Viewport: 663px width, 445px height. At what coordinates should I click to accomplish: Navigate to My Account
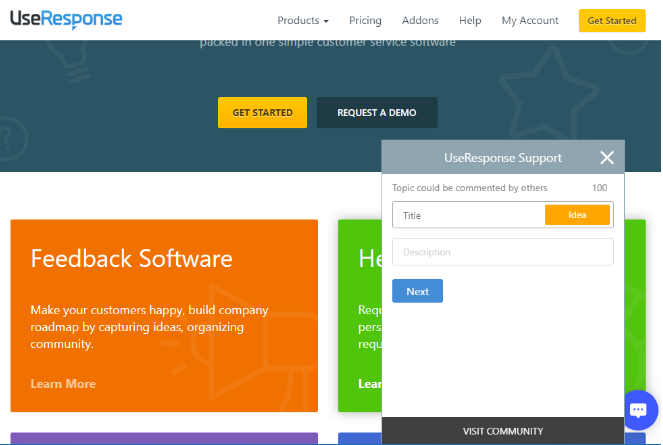[530, 20]
